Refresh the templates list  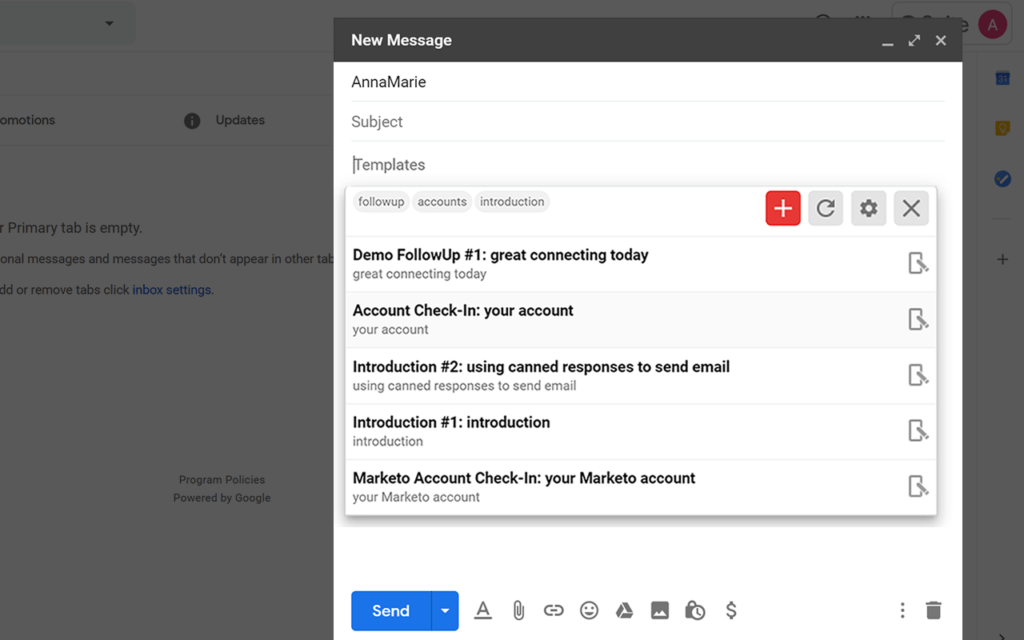tap(825, 208)
